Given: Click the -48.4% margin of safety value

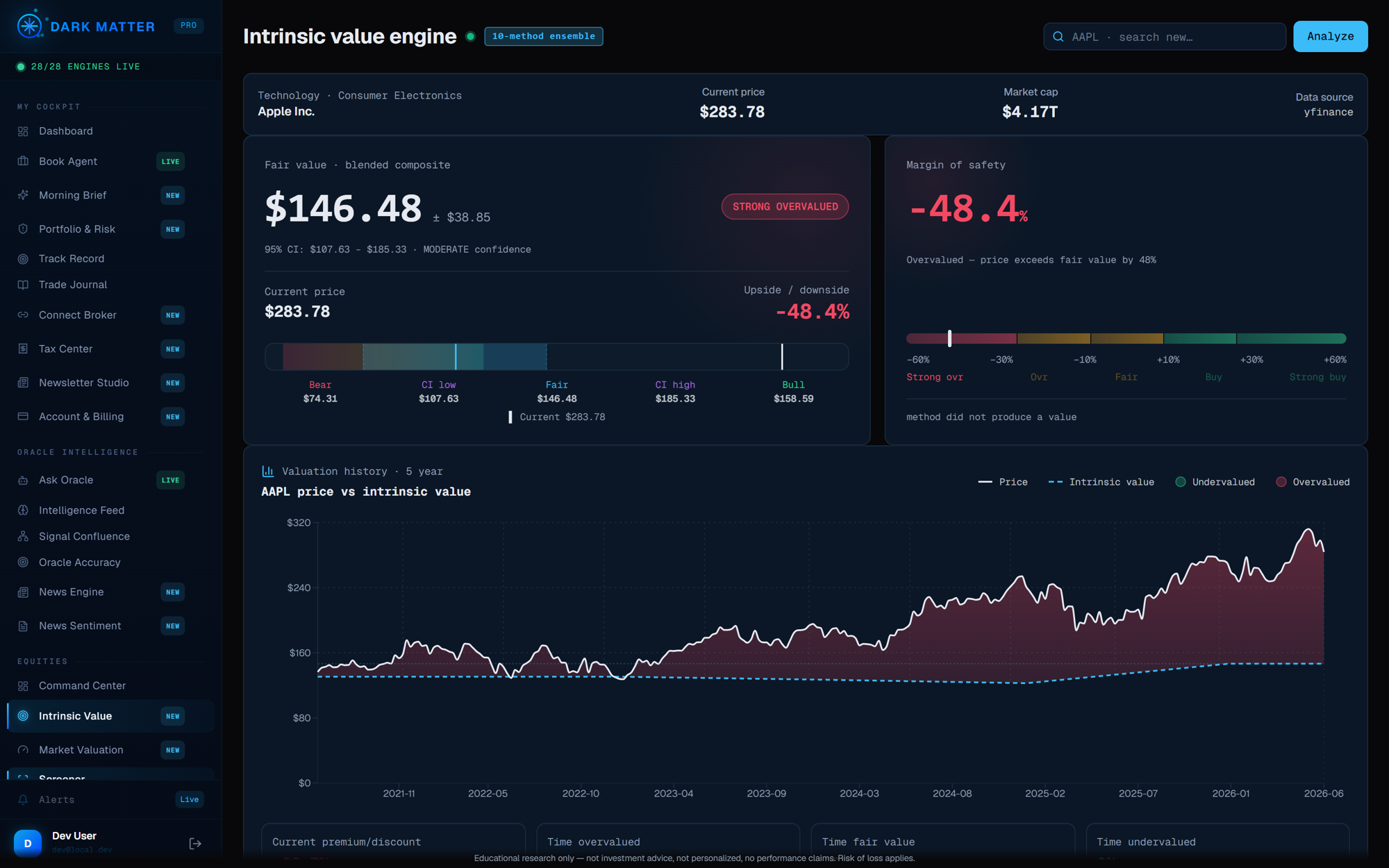Looking at the screenshot, I should (967, 208).
